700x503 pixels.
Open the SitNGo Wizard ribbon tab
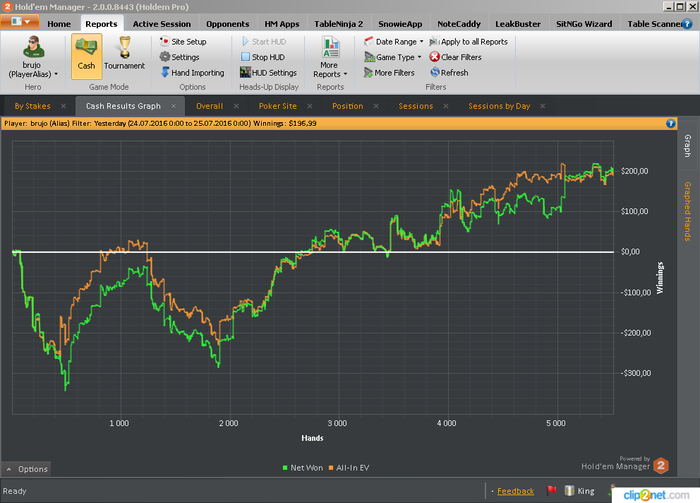(584, 24)
